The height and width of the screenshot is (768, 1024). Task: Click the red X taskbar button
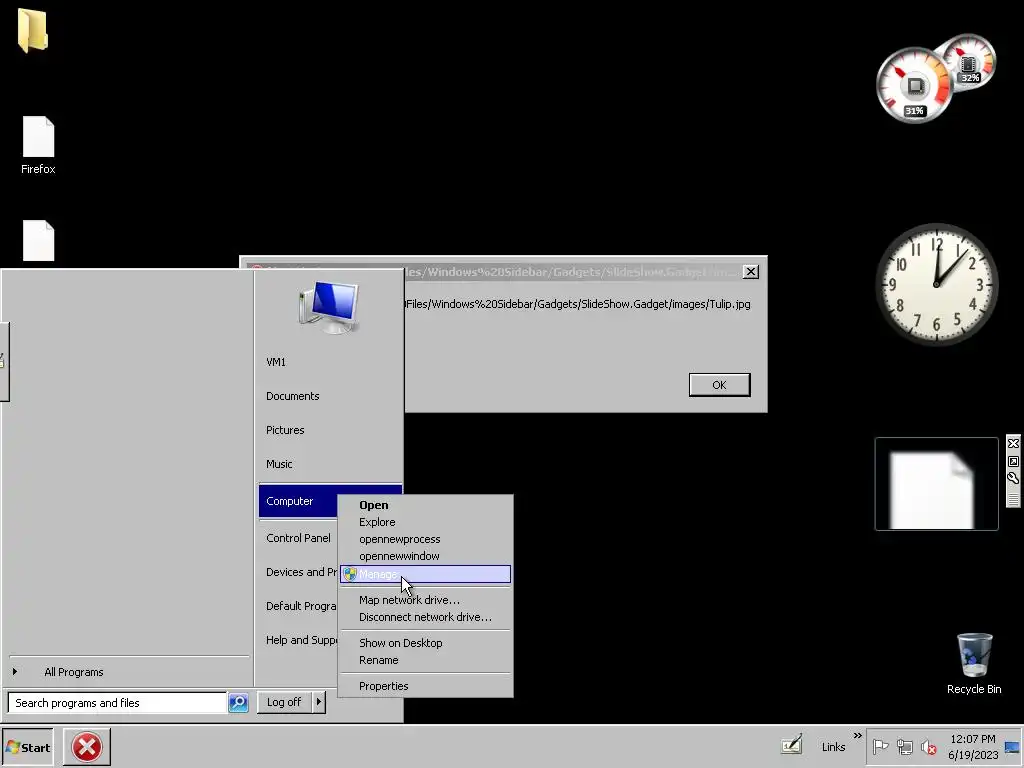tap(87, 747)
